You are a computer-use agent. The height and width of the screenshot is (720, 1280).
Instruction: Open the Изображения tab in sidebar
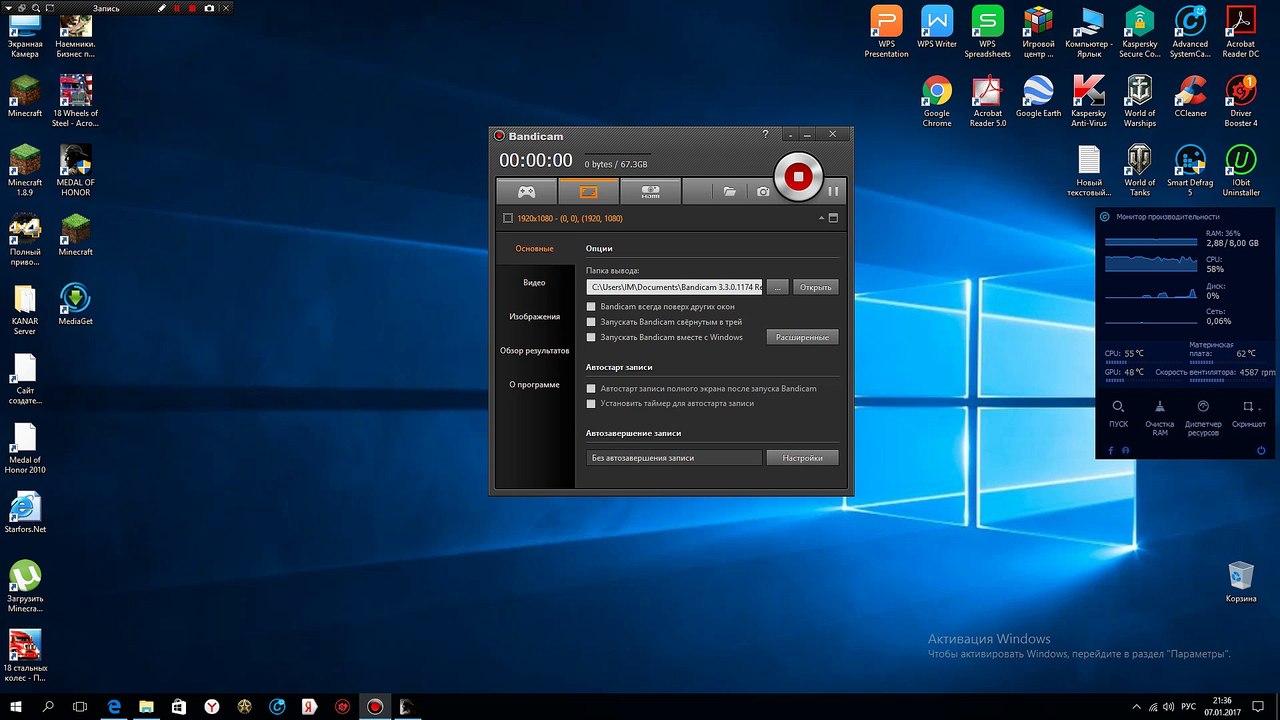pyautogui.click(x=534, y=317)
